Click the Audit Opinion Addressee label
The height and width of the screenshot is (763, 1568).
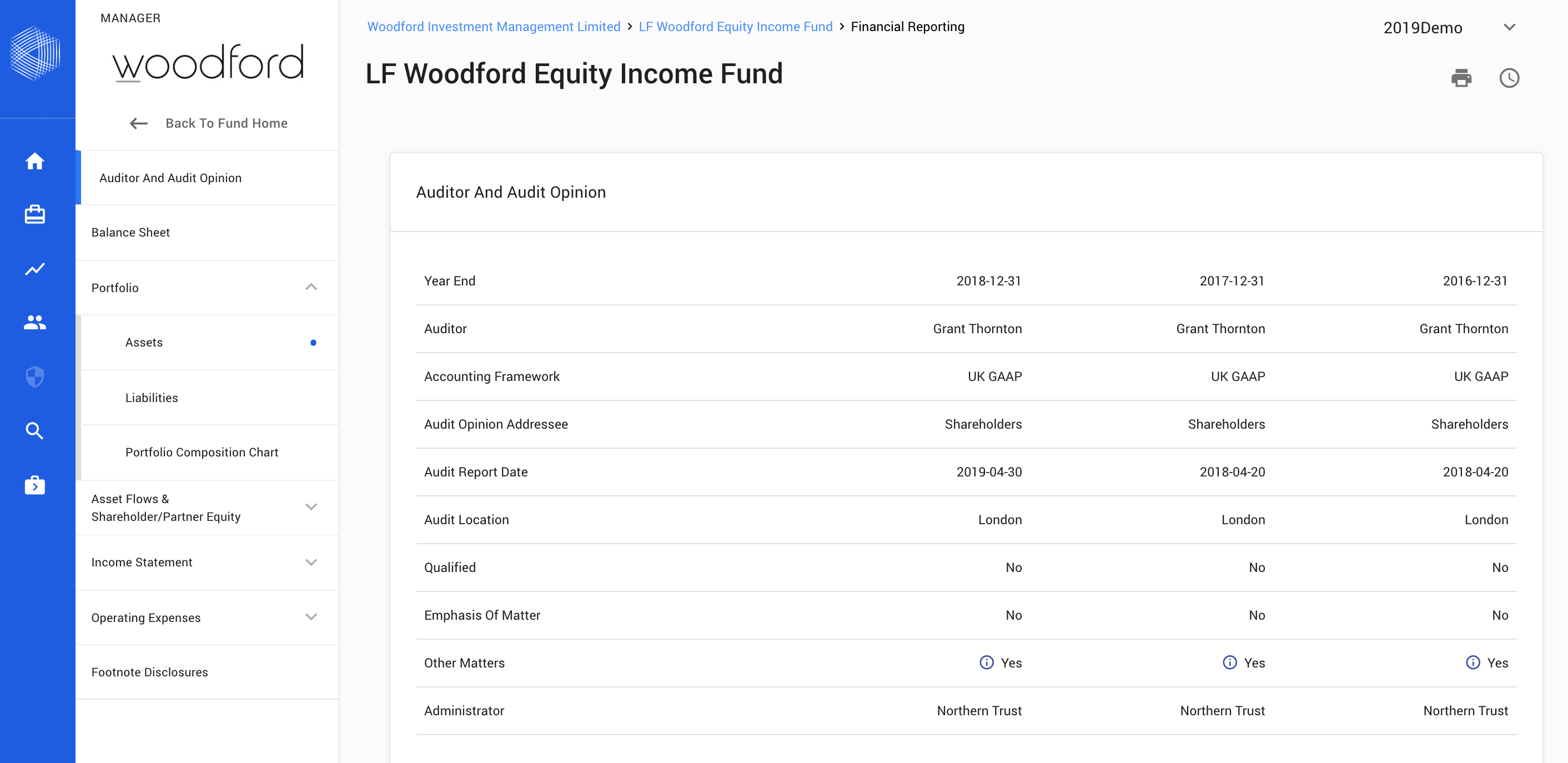(x=495, y=424)
